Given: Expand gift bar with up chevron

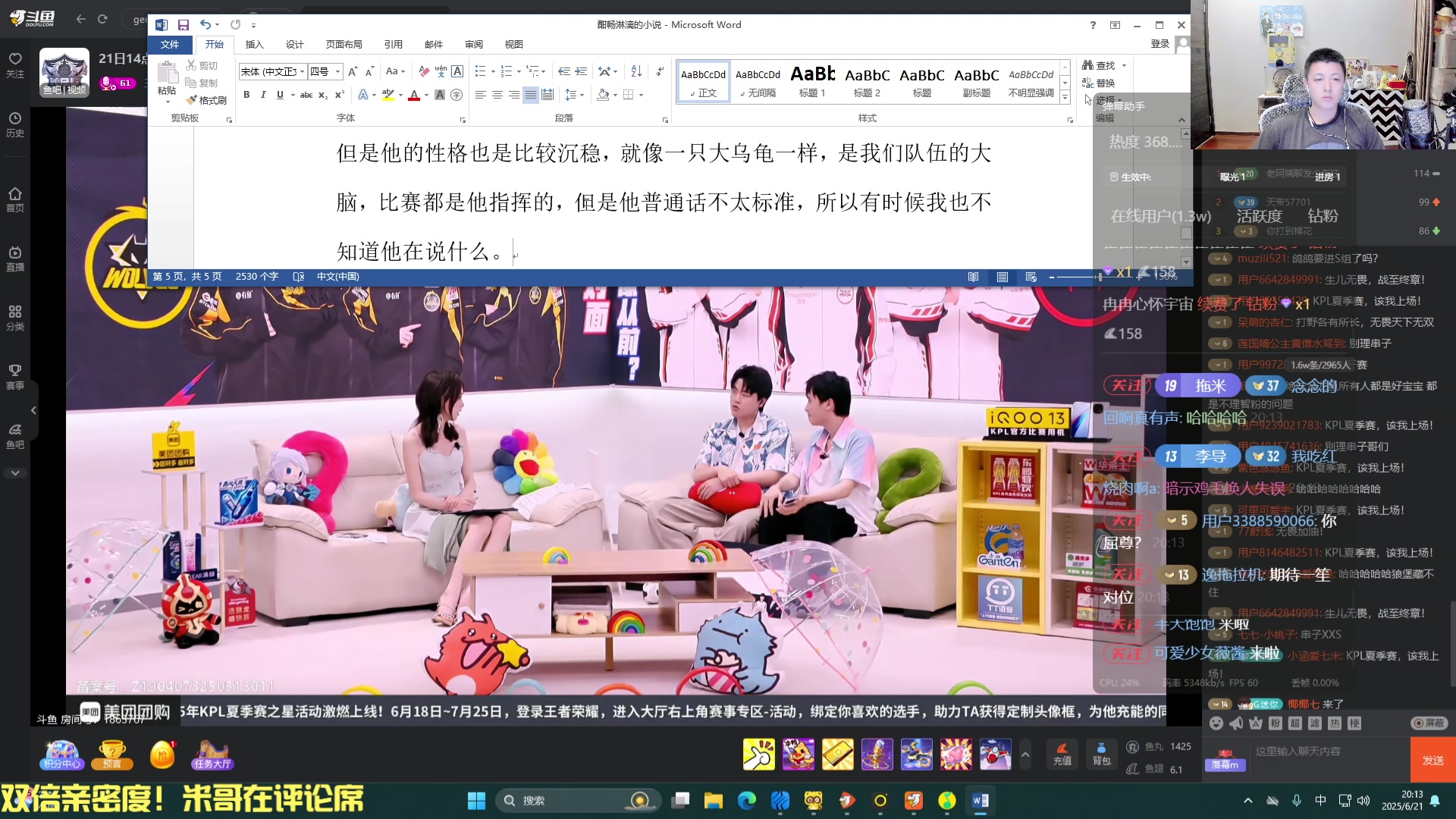Looking at the screenshot, I should click(x=1025, y=754).
